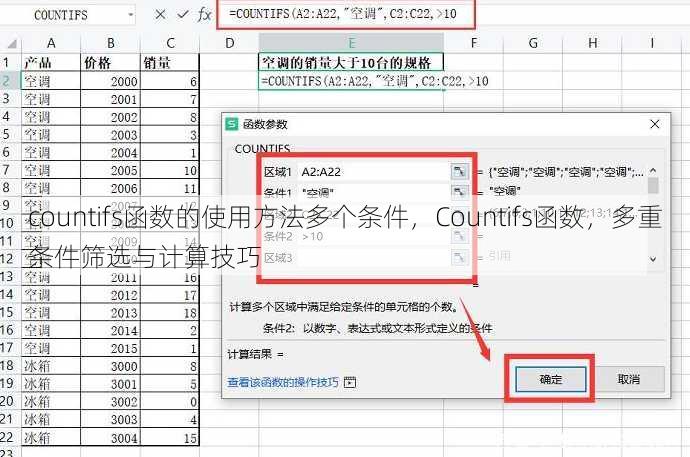Open the name box dropdown showing COUNTIFS
Screen dimensions: 690x457
coord(131,15)
